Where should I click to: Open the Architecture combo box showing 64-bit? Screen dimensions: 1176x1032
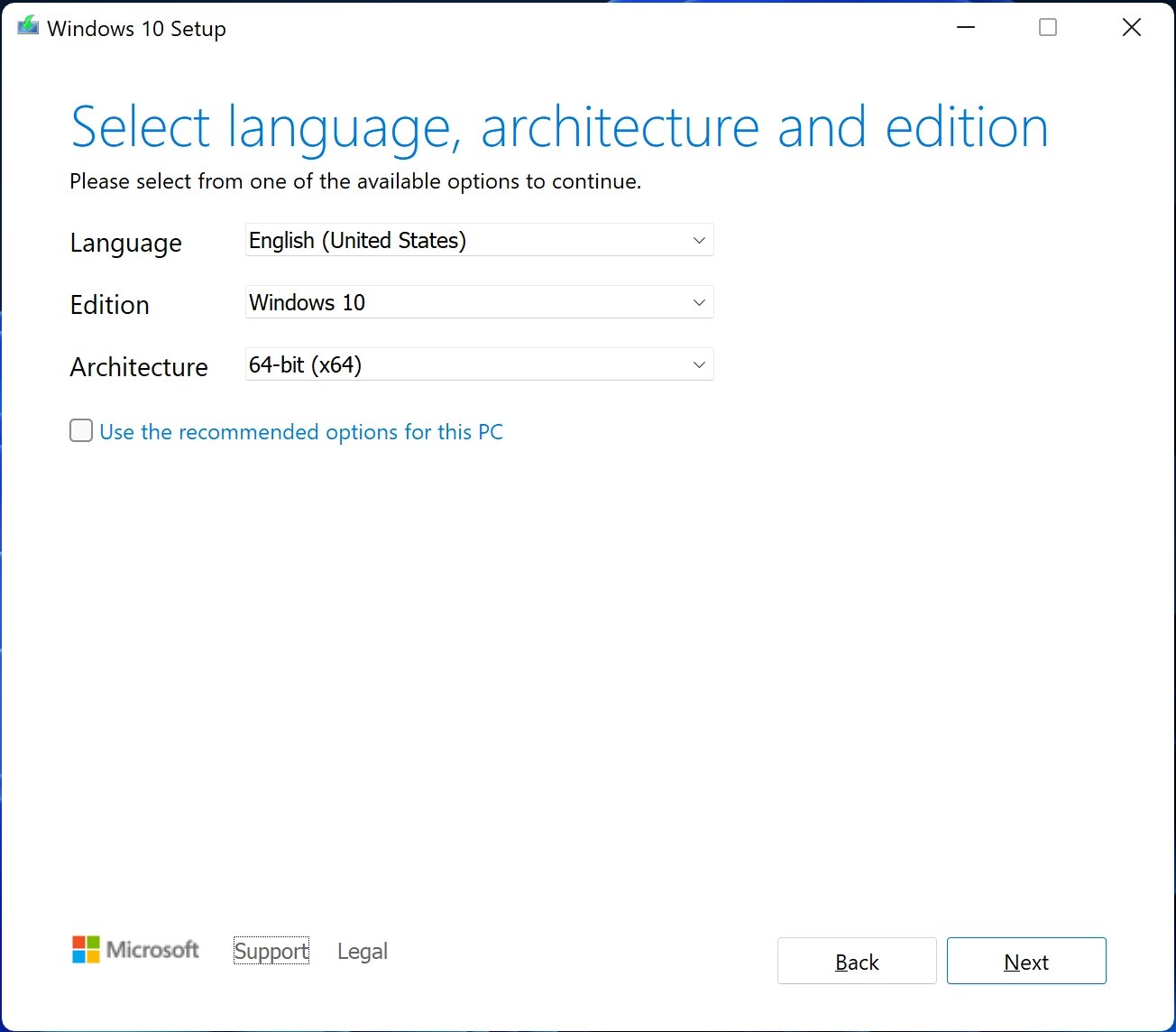click(478, 364)
